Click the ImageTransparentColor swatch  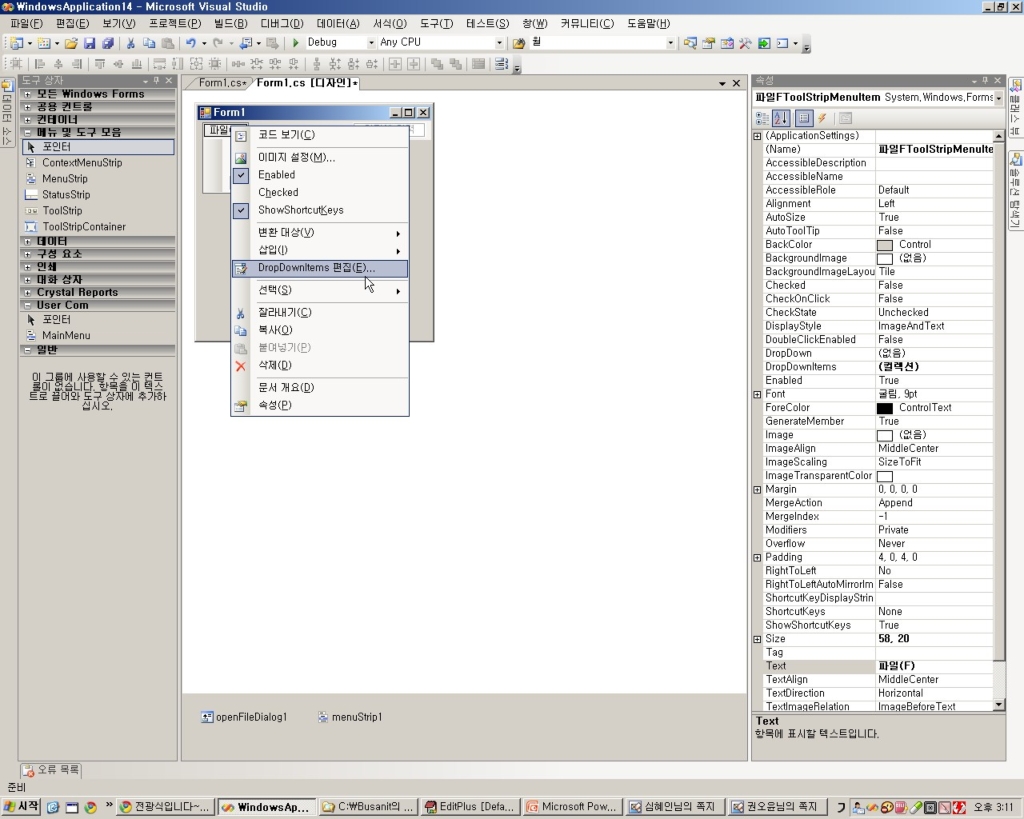tap(885, 476)
